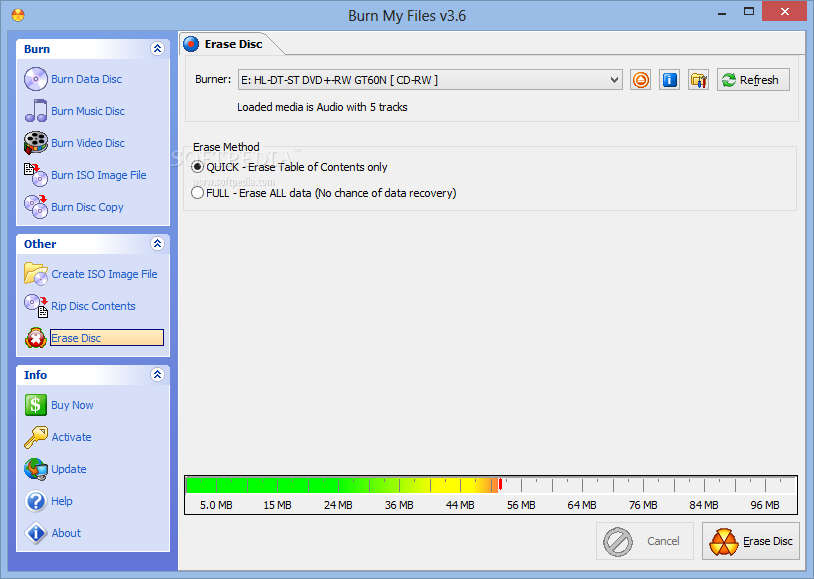Click the blue drive info button
Image resolution: width=814 pixels, height=579 pixels.
pos(669,80)
